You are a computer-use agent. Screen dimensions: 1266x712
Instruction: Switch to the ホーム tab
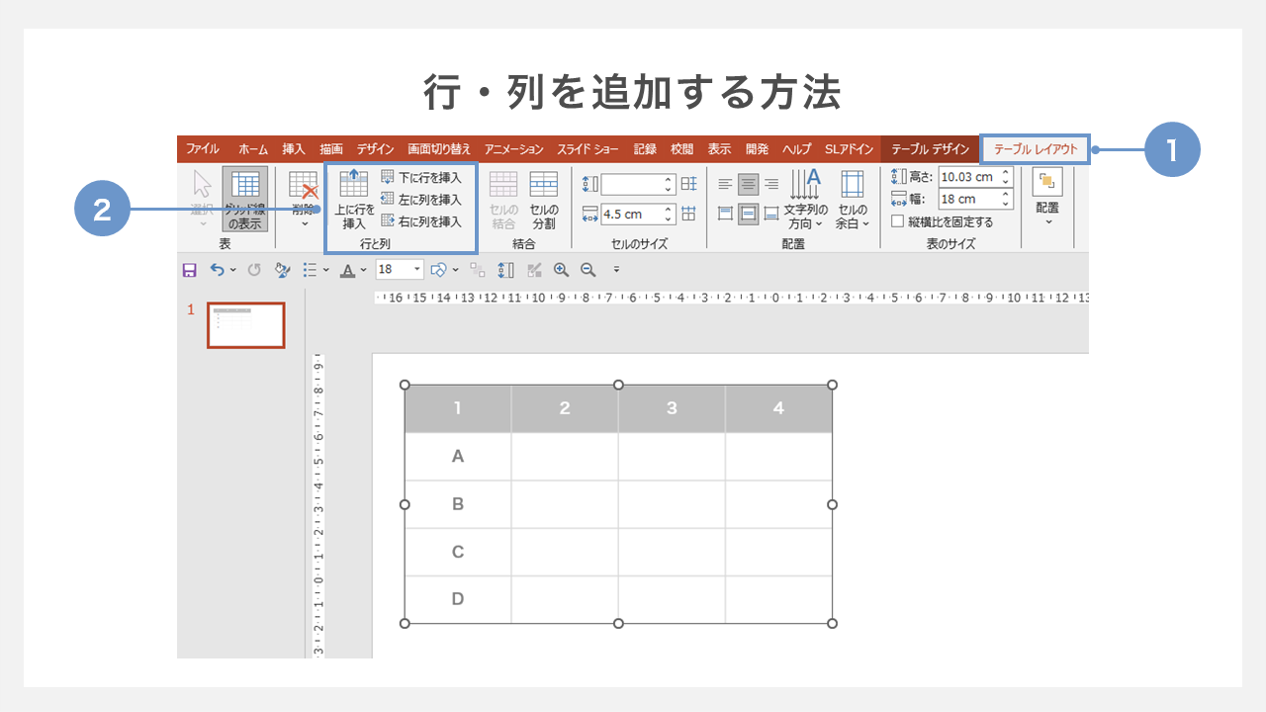(253, 149)
